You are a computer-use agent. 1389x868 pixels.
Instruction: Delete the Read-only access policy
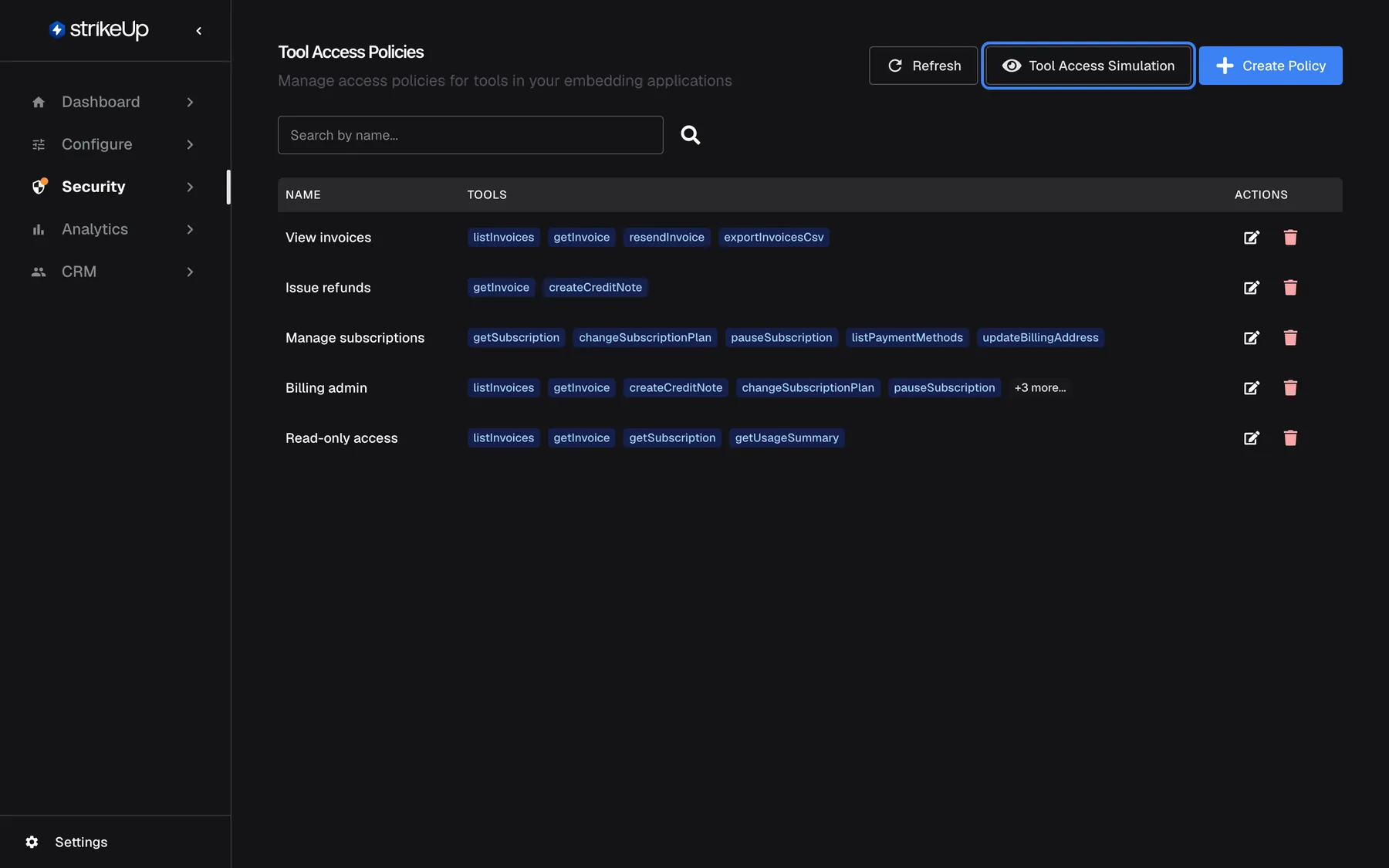(1290, 437)
